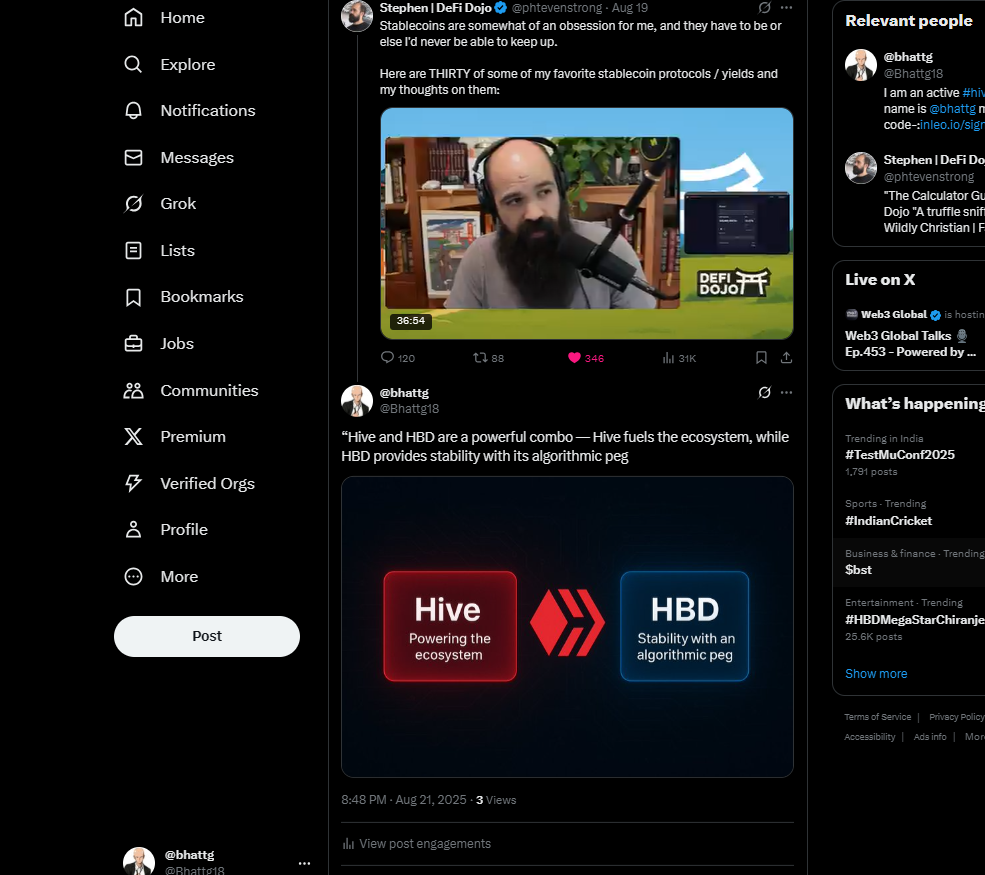Open Grok icon on @bhattg post
Image resolution: width=985 pixels, height=875 pixels.
[765, 393]
